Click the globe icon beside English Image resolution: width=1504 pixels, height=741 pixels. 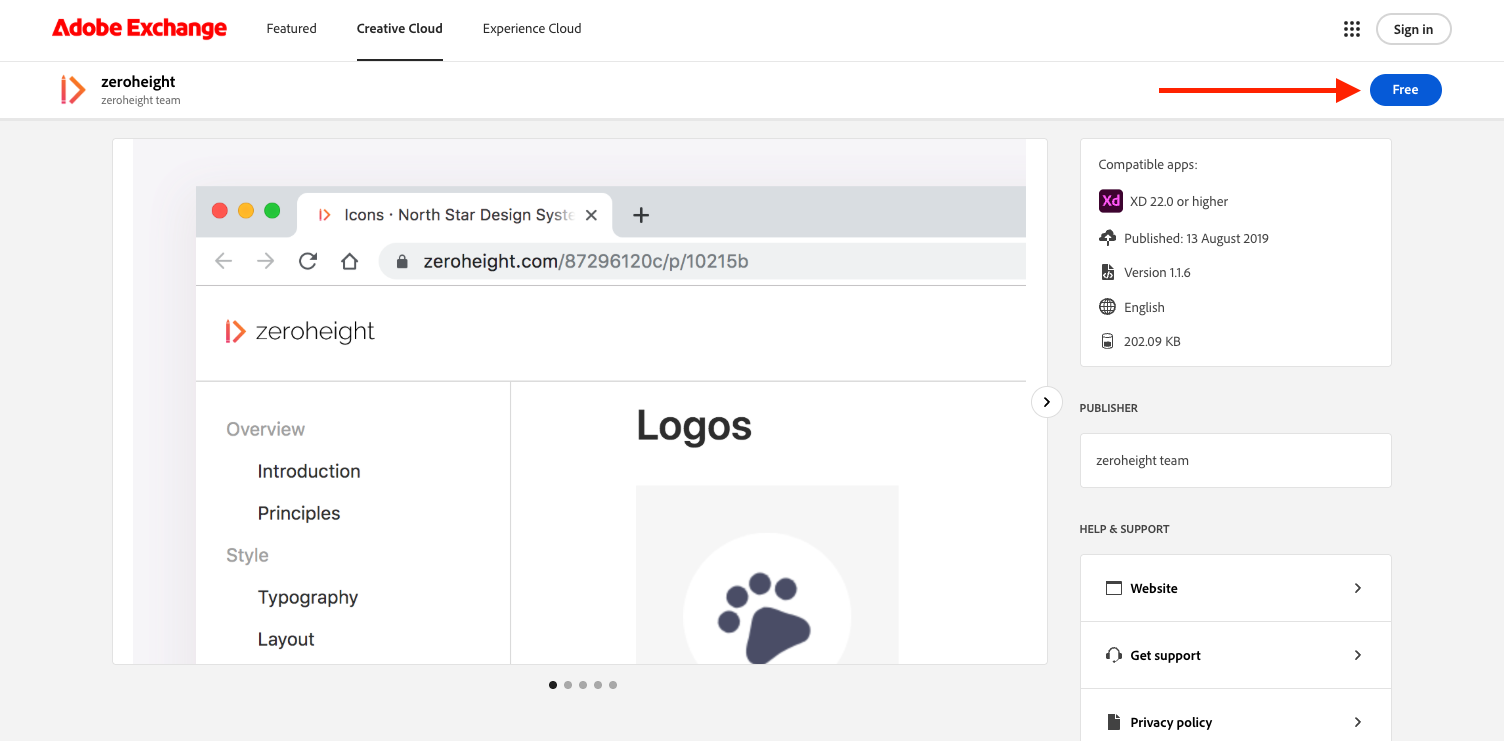[x=1108, y=306]
